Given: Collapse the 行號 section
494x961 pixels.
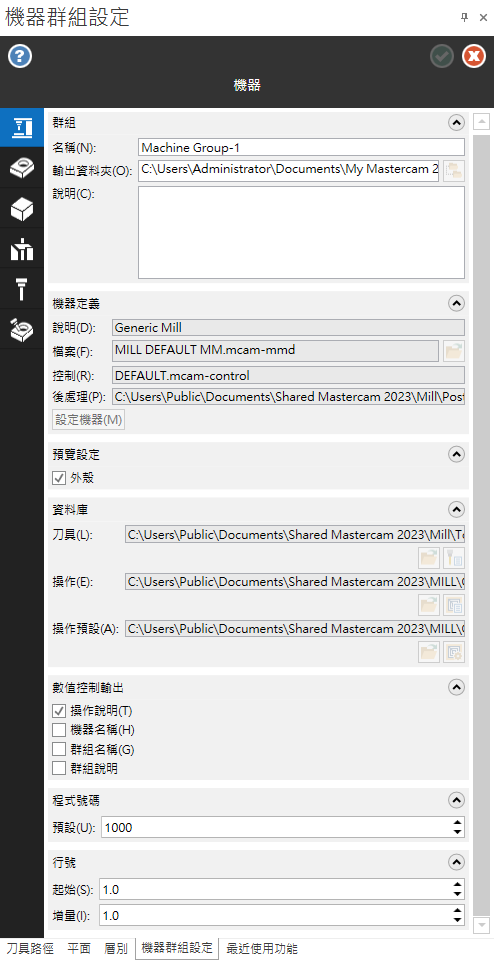Looking at the screenshot, I should 456,862.
